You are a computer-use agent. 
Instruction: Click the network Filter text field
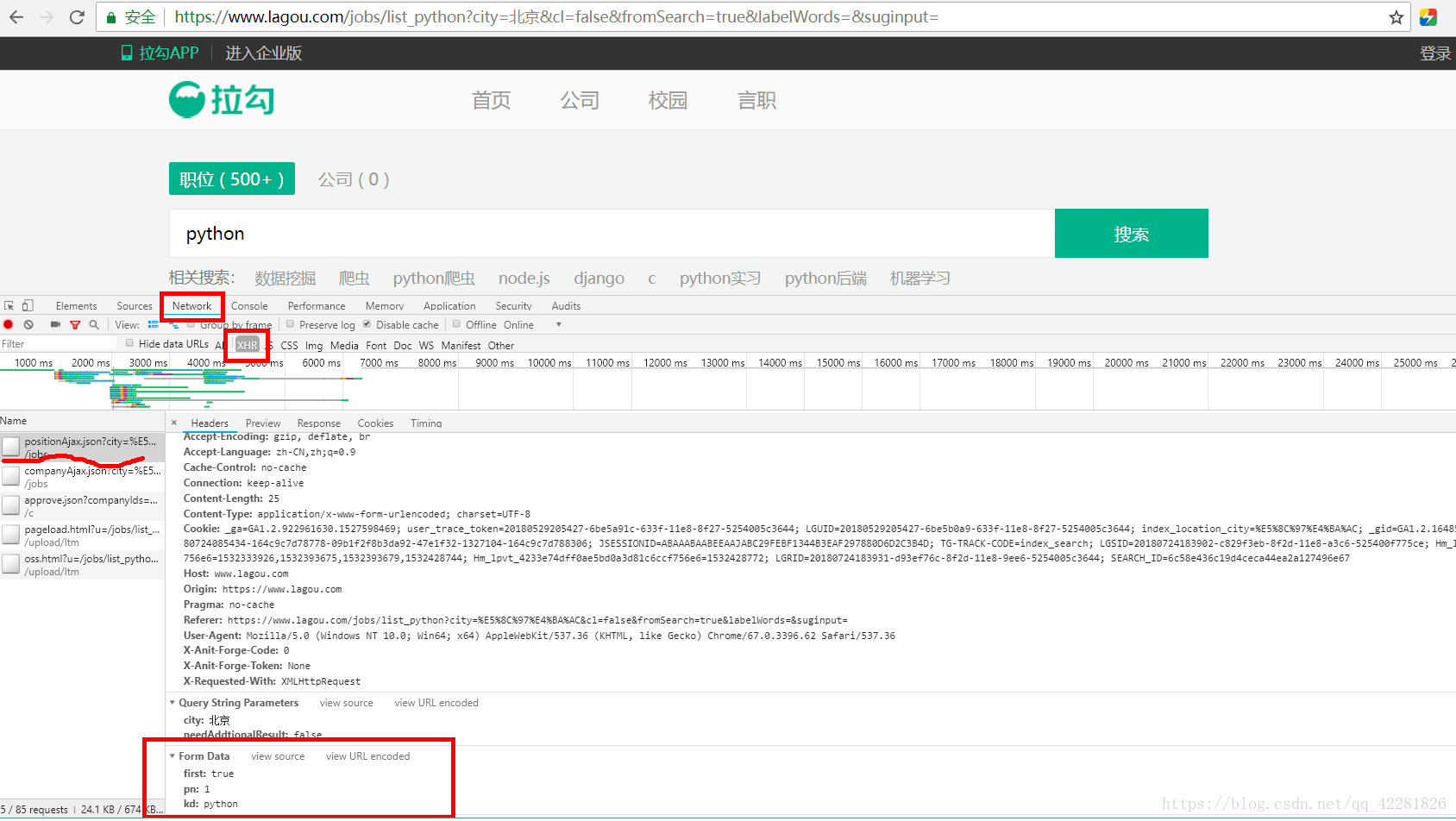58,344
